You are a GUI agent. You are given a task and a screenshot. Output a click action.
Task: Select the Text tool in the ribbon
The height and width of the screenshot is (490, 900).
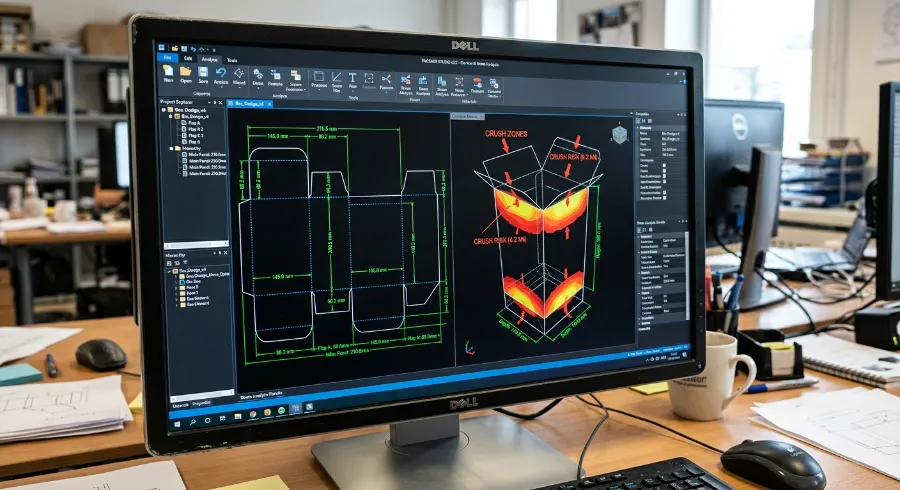(x=352, y=77)
